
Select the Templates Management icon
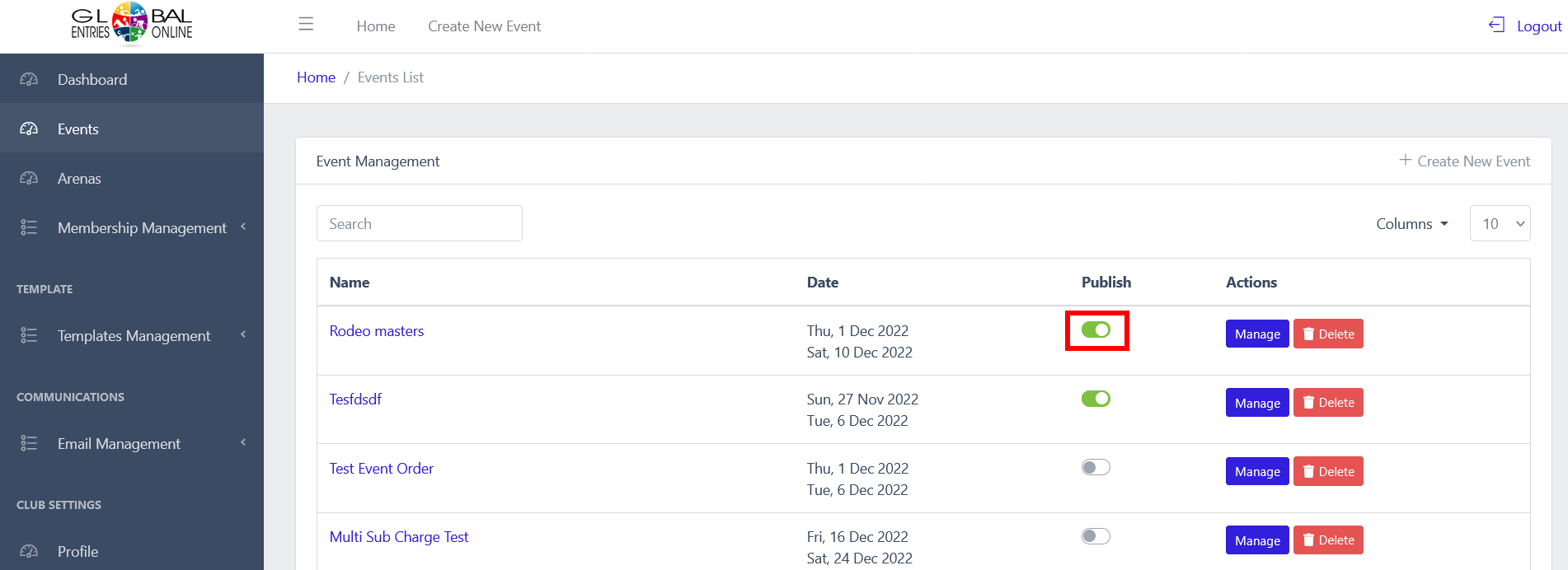pos(29,335)
